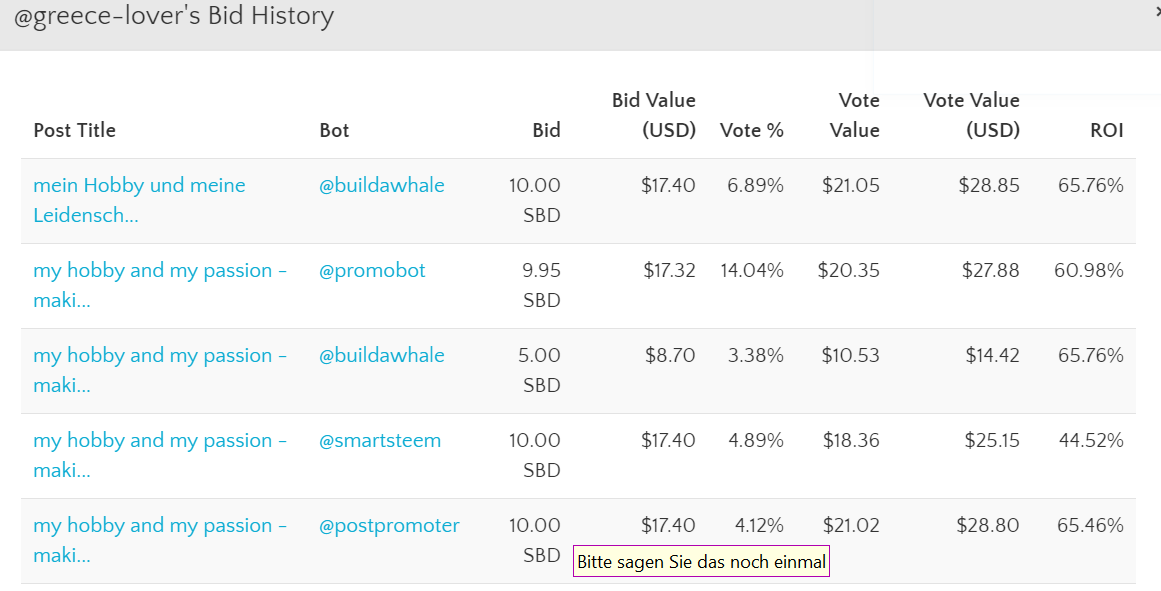This screenshot has width=1161, height=591.
Task: Click the Vote Value (USD) column header
Action: pos(971,116)
